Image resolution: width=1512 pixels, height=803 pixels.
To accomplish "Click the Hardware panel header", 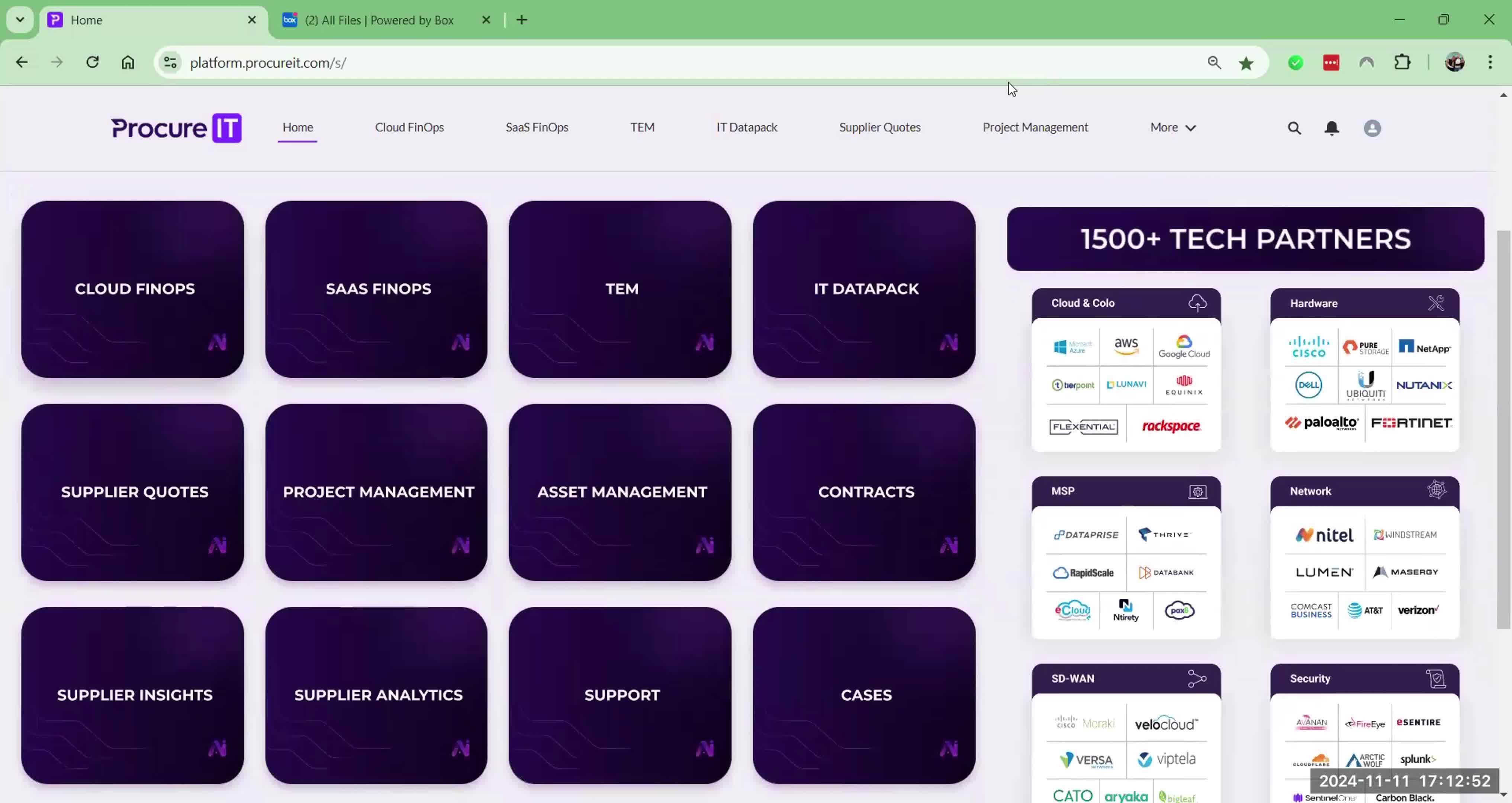I will click(1365, 303).
